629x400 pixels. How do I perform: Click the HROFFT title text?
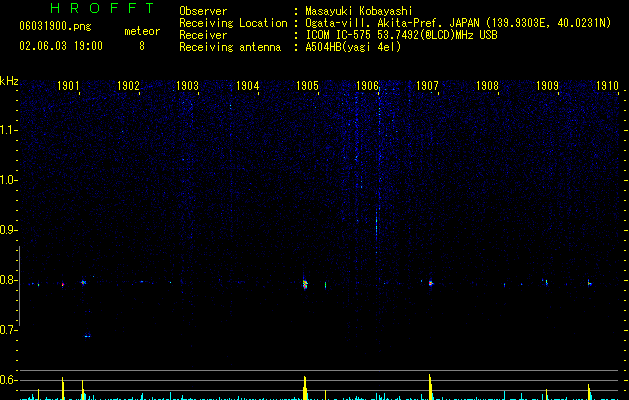point(102,8)
